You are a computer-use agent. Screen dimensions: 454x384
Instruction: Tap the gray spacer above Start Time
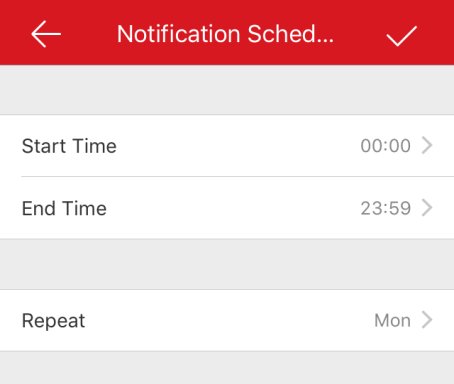coord(227,90)
